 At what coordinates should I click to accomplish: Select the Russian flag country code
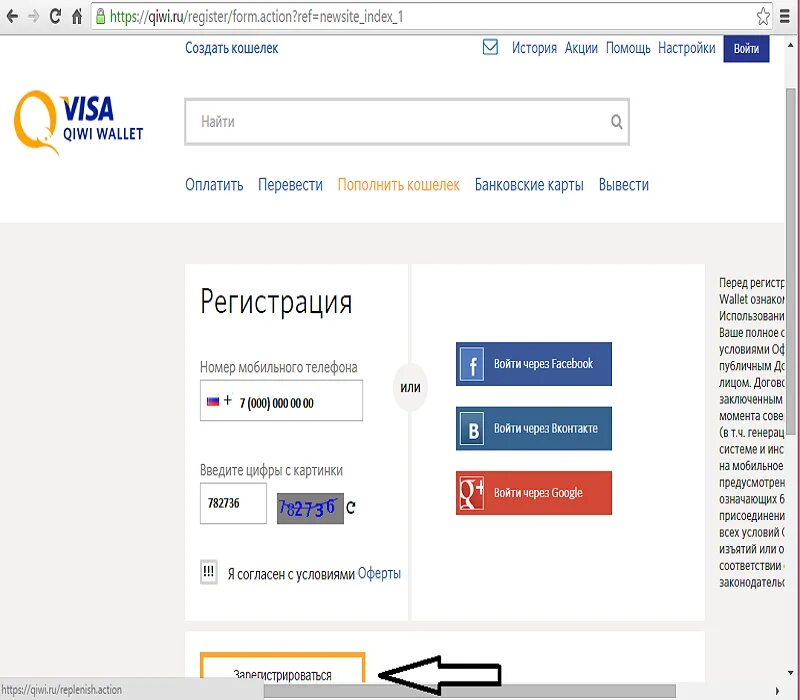[213, 401]
